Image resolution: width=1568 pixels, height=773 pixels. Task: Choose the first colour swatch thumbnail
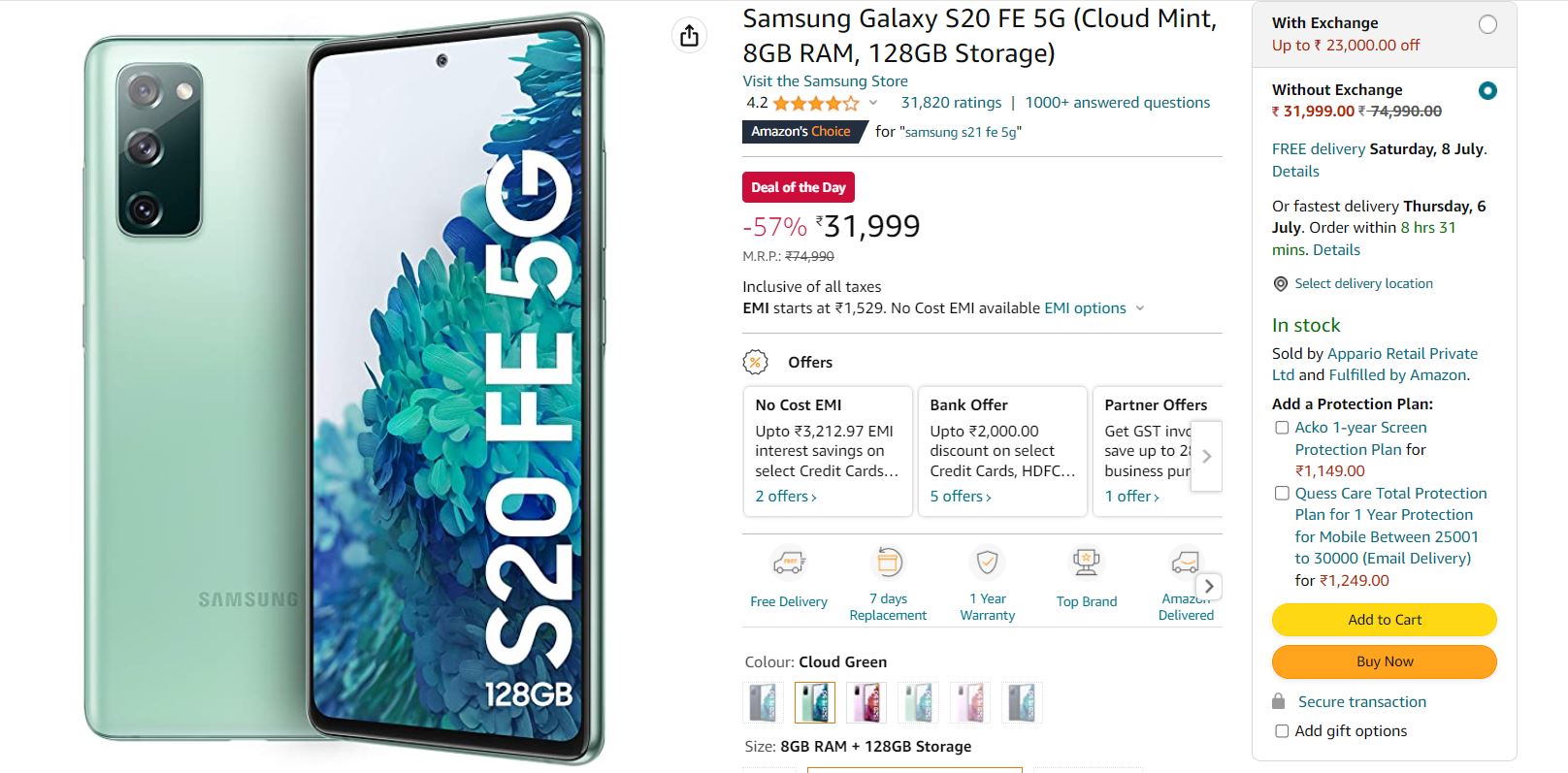(762, 702)
